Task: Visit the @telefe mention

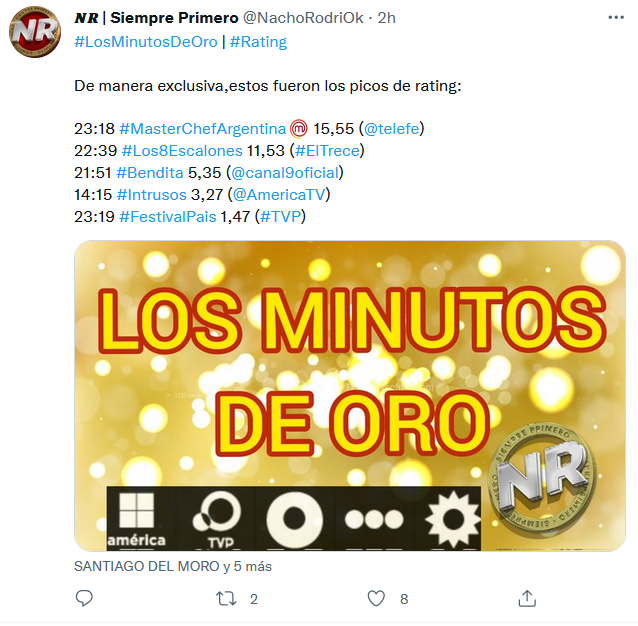Action: click(391, 129)
